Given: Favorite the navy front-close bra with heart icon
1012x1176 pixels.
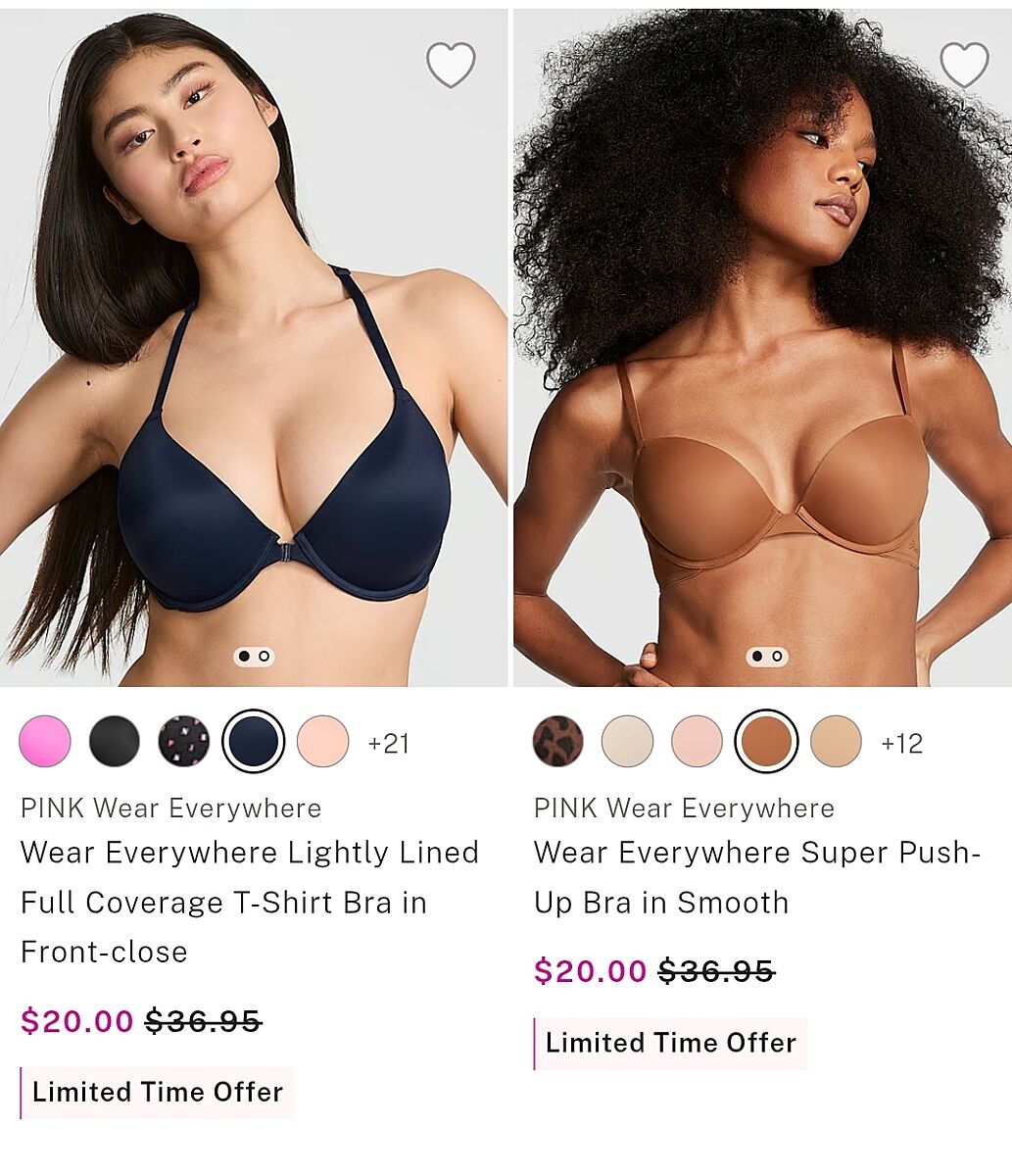Looking at the screenshot, I should (x=451, y=65).
